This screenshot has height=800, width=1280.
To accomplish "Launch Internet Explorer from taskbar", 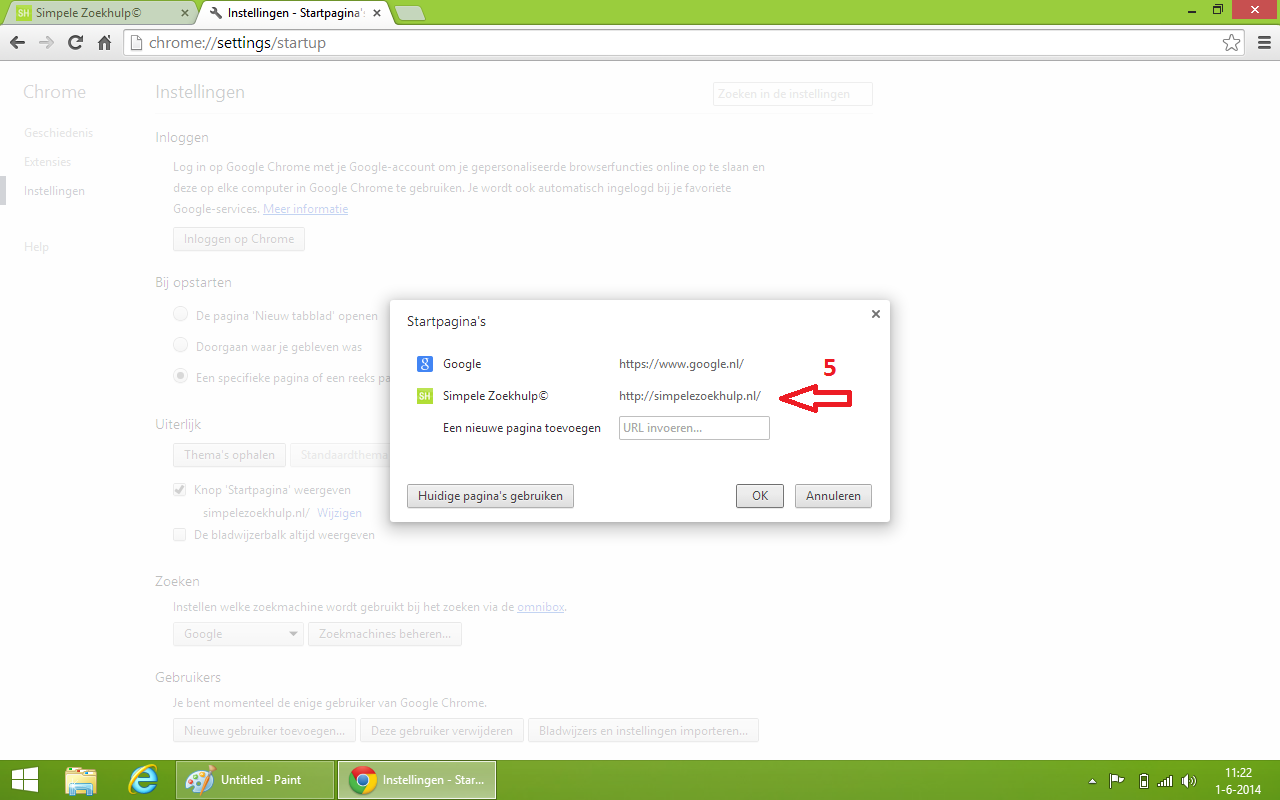I will point(144,780).
